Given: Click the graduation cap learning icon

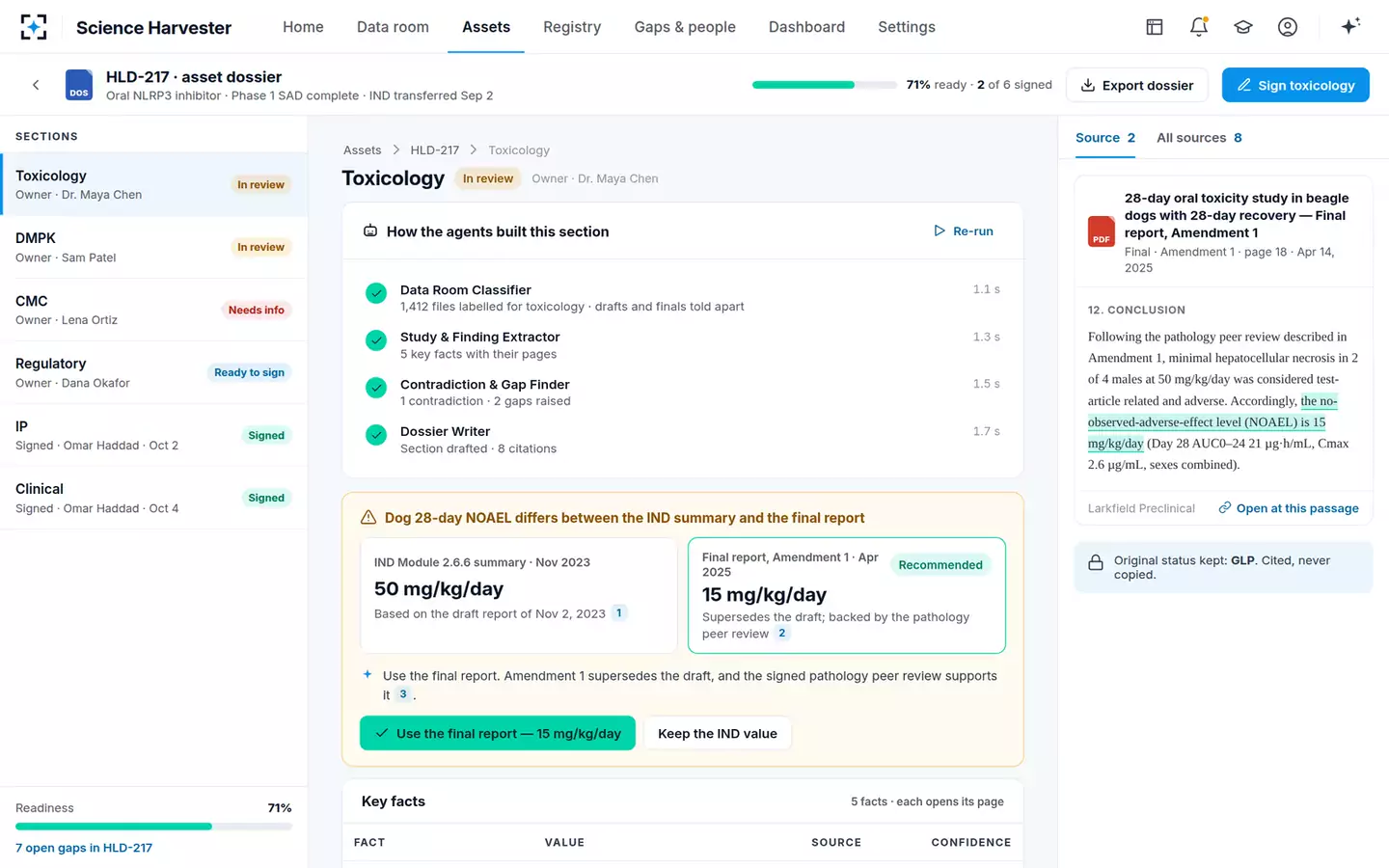Looking at the screenshot, I should tap(1243, 27).
